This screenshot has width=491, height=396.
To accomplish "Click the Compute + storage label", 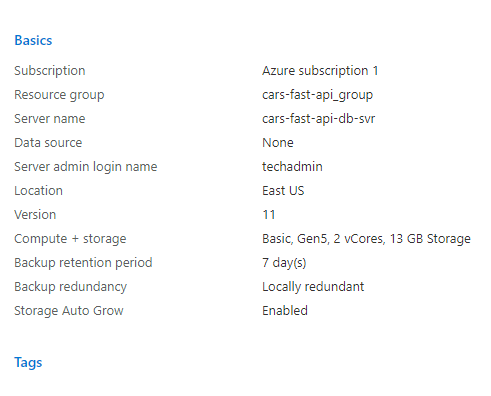I will click(x=70, y=239).
